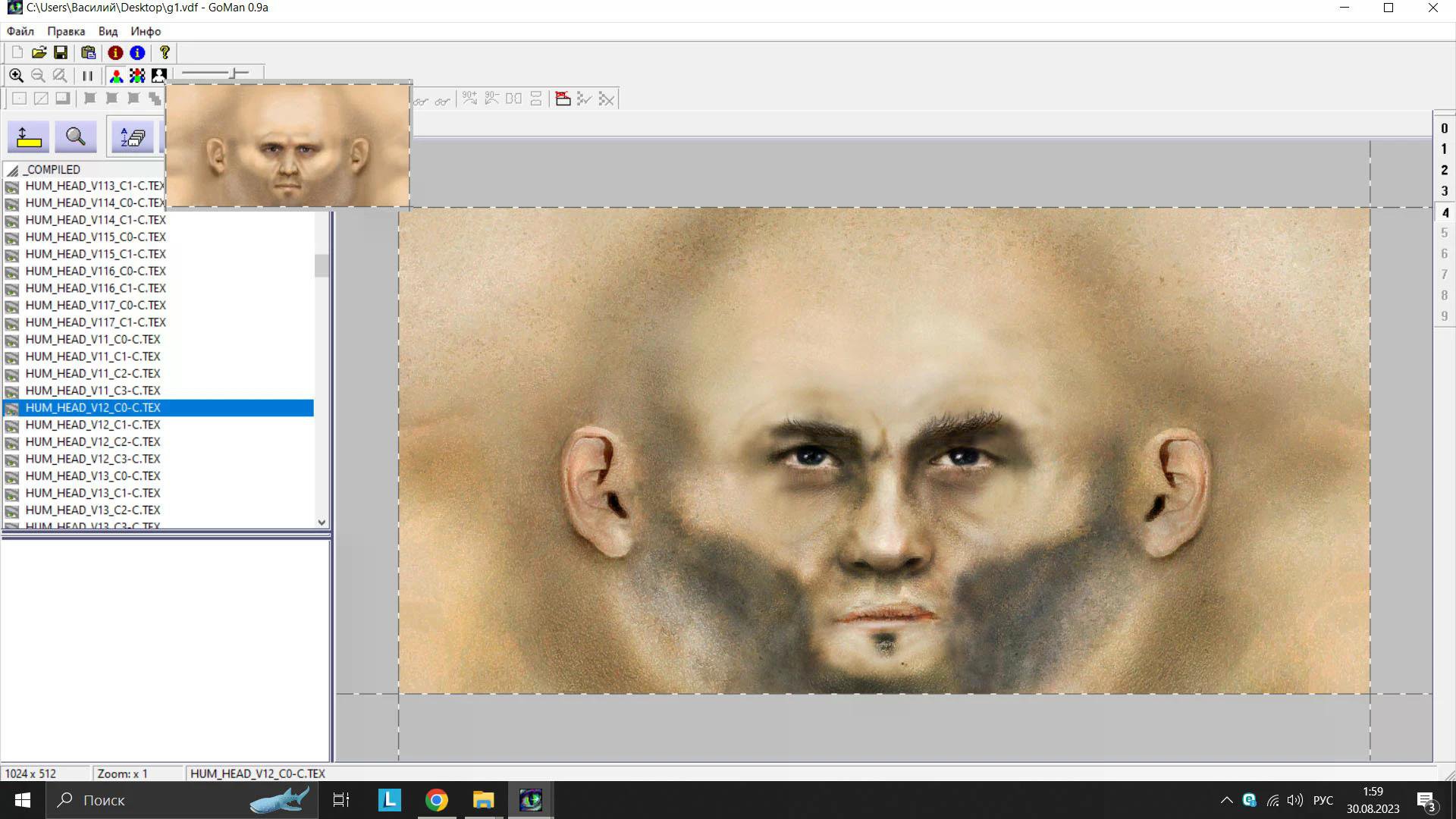
Task: Click the red info icon
Action: point(115,52)
